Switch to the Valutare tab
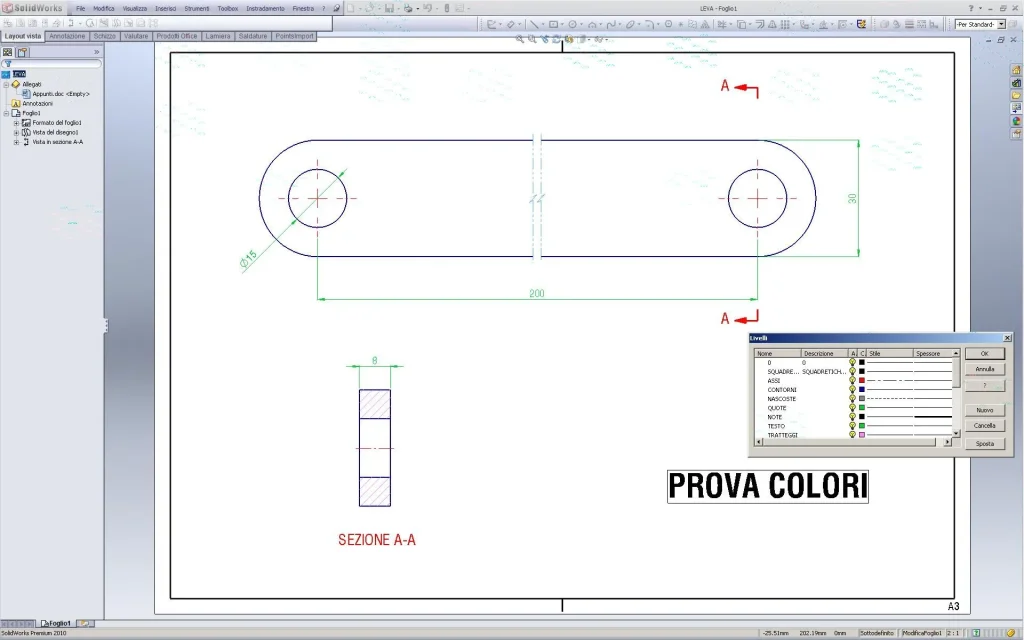 136,36
